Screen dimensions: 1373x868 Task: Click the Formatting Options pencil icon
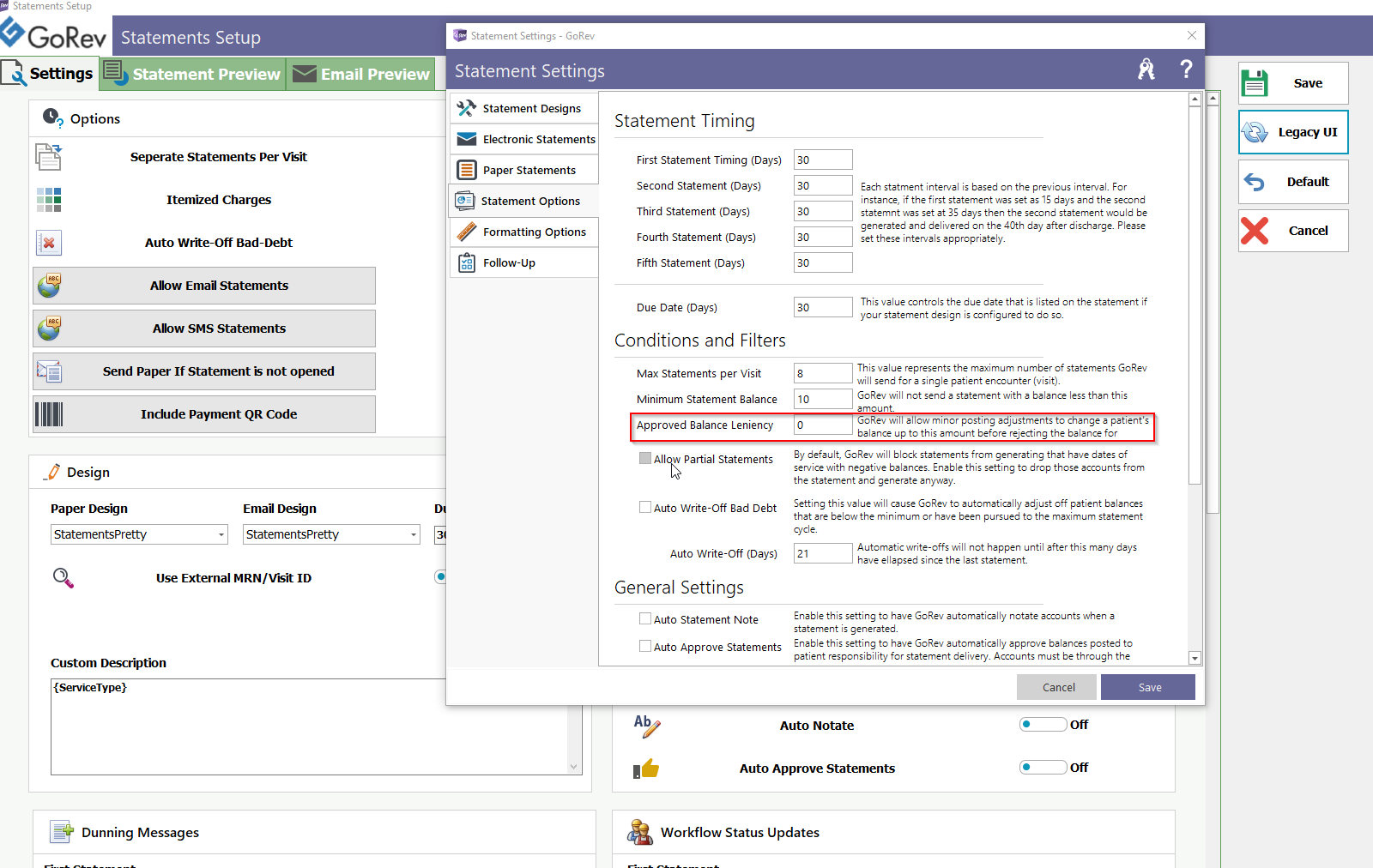(x=466, y=232)
